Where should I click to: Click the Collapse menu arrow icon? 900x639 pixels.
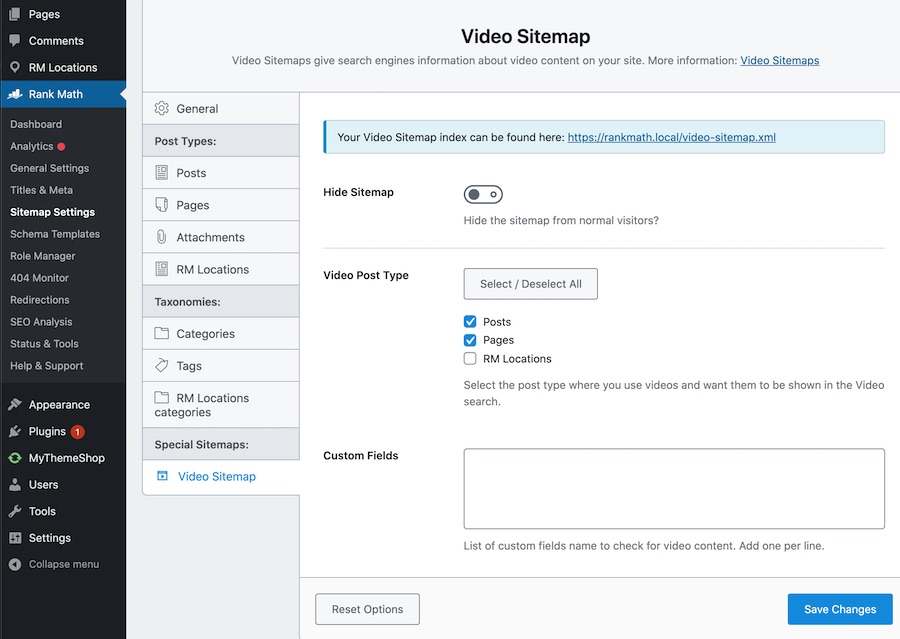click(15, 564)
